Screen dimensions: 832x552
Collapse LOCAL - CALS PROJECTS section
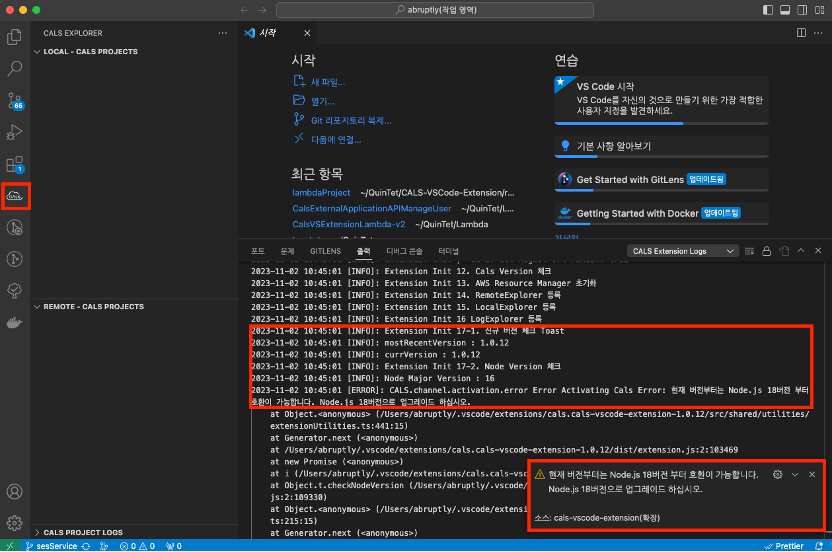point(135,51)
